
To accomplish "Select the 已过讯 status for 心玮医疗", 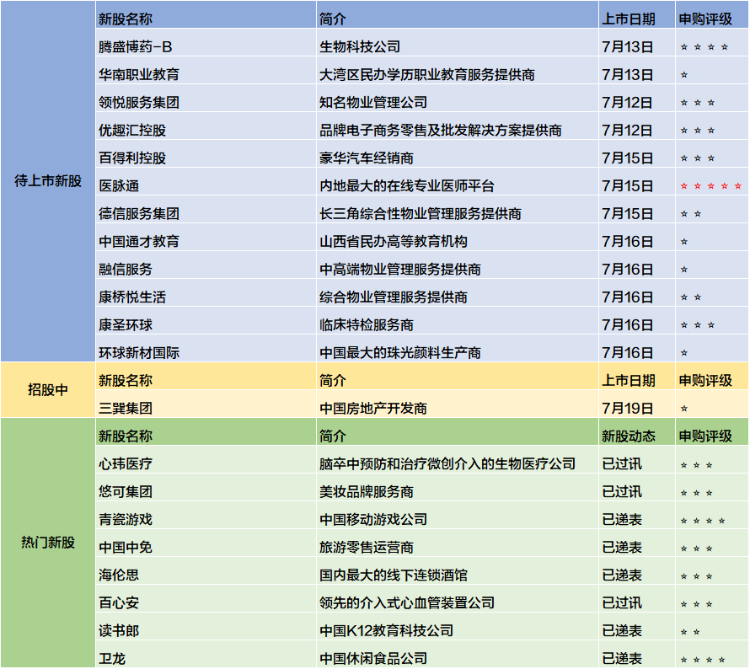I will (x=622, y=464).
